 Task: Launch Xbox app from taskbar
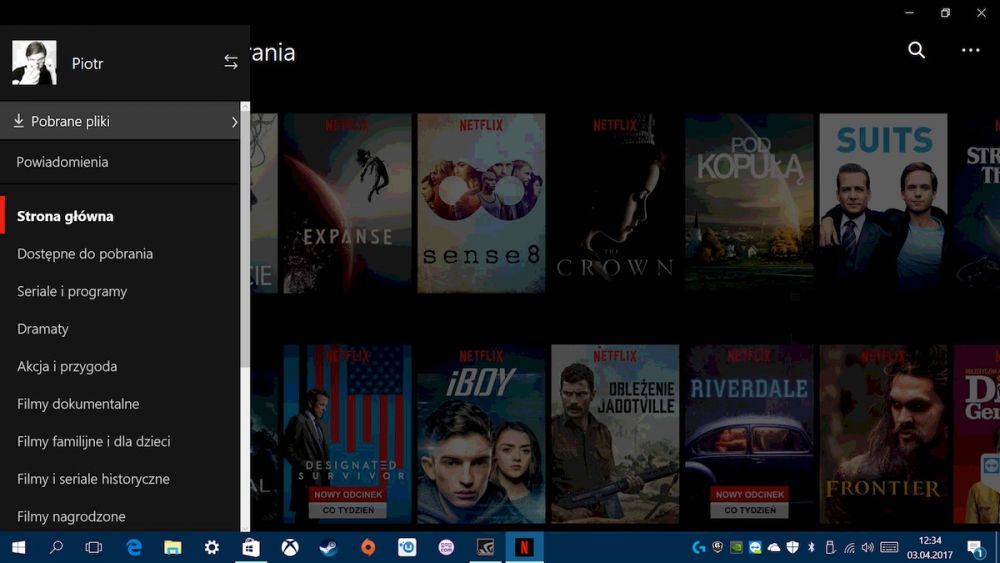[290, 547]
